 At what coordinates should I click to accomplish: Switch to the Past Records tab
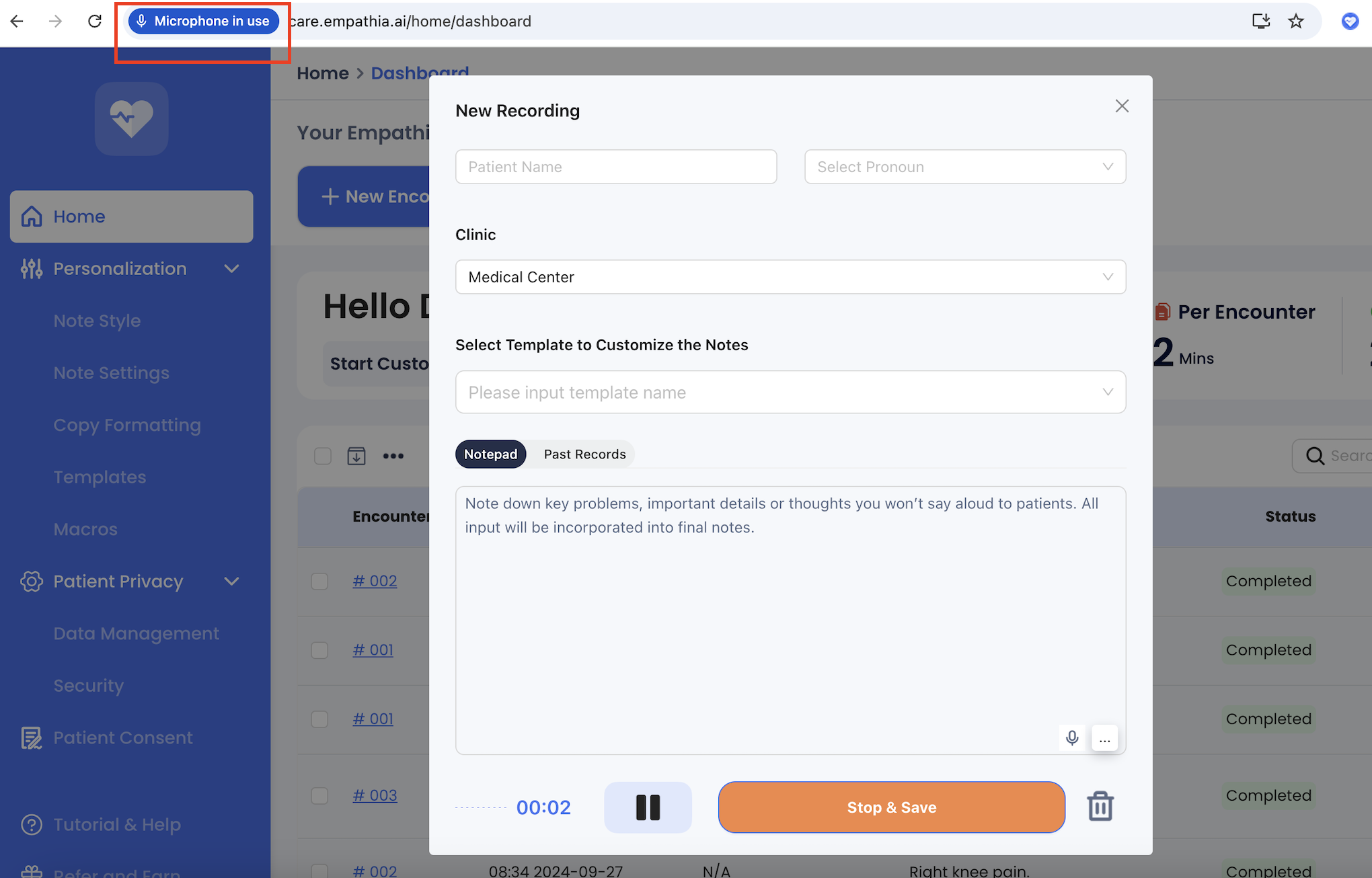tap(584, 454)
